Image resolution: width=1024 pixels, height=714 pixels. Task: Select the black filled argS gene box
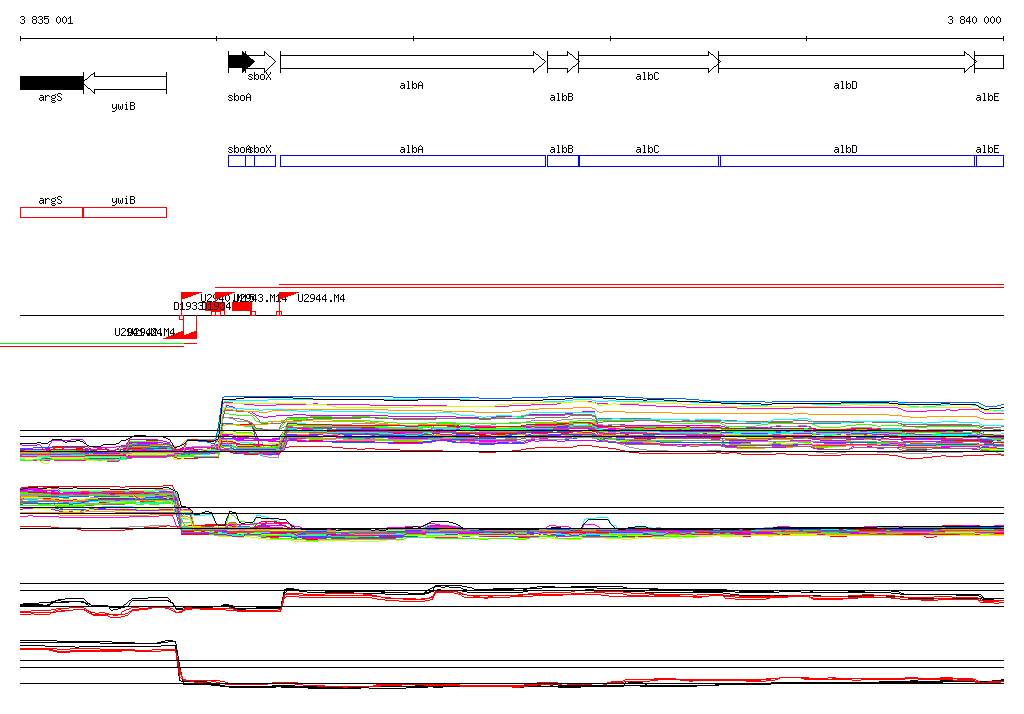click(x=52, y=83)
